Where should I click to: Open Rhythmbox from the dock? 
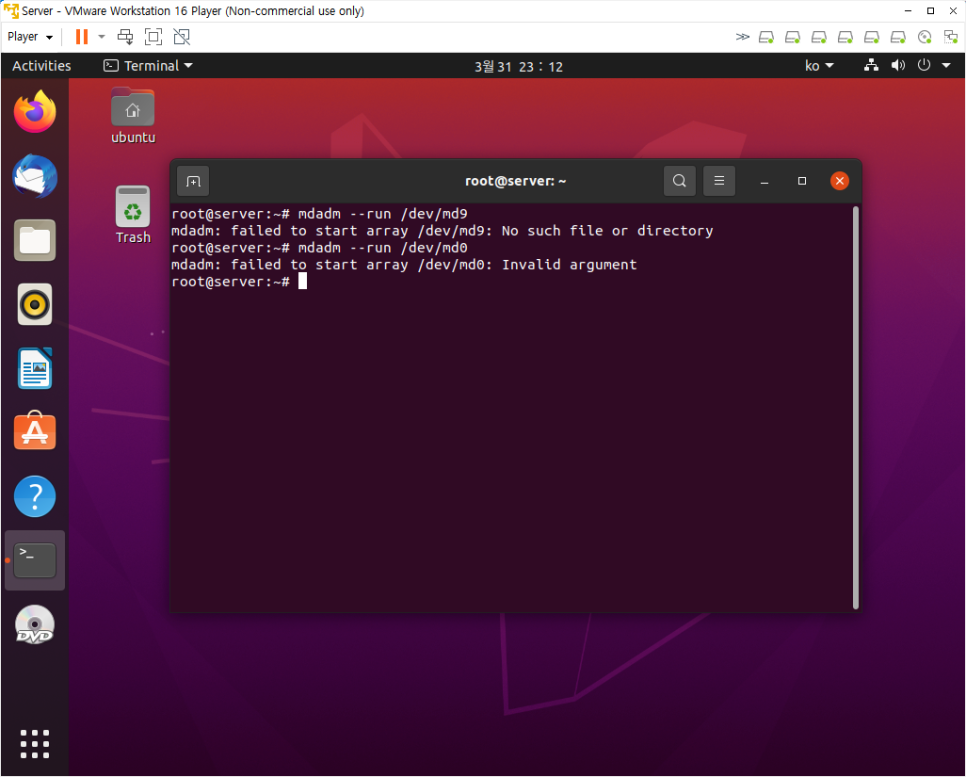tap(35, 304)
